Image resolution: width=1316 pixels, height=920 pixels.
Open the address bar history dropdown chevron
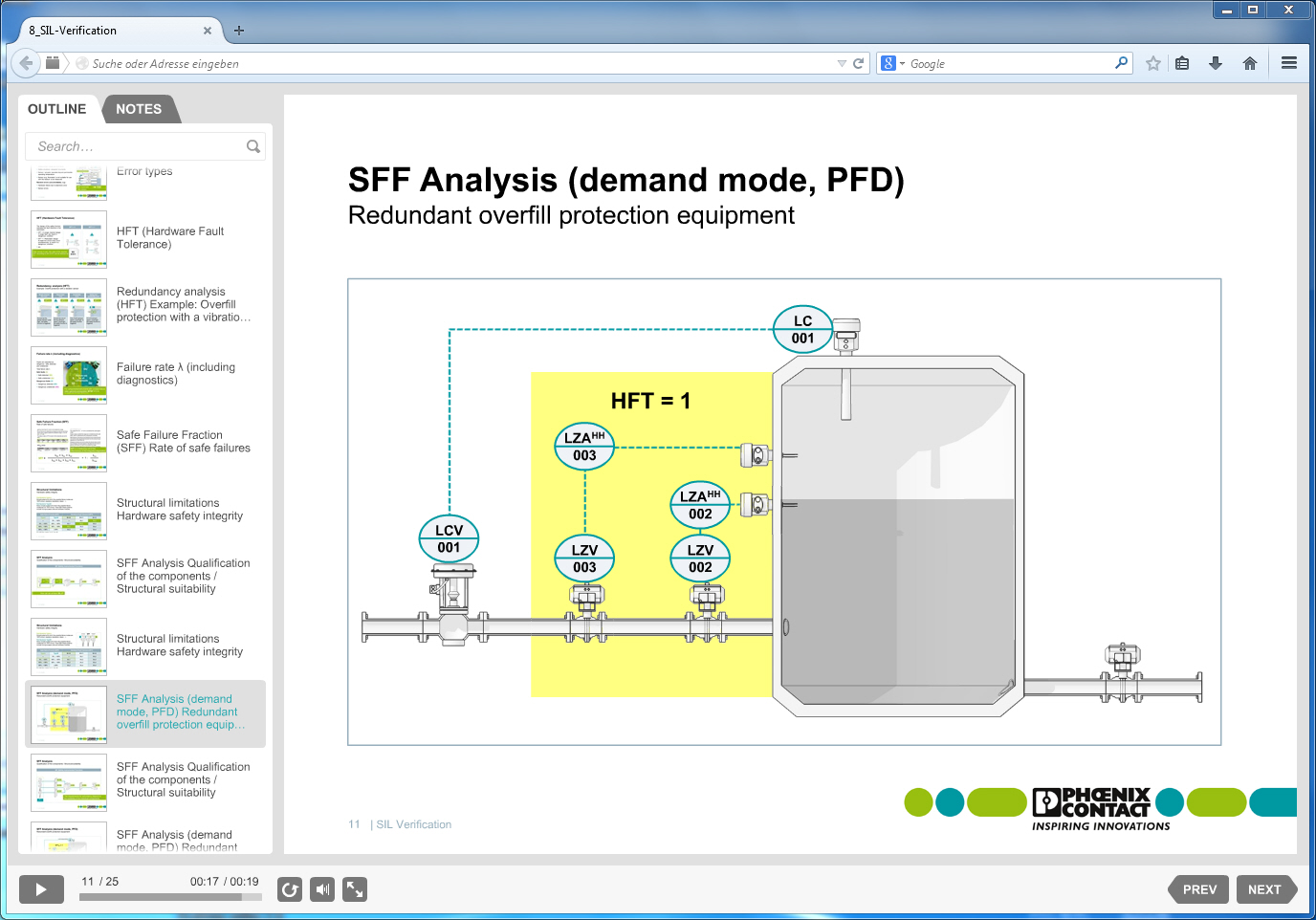pos(841,63)
